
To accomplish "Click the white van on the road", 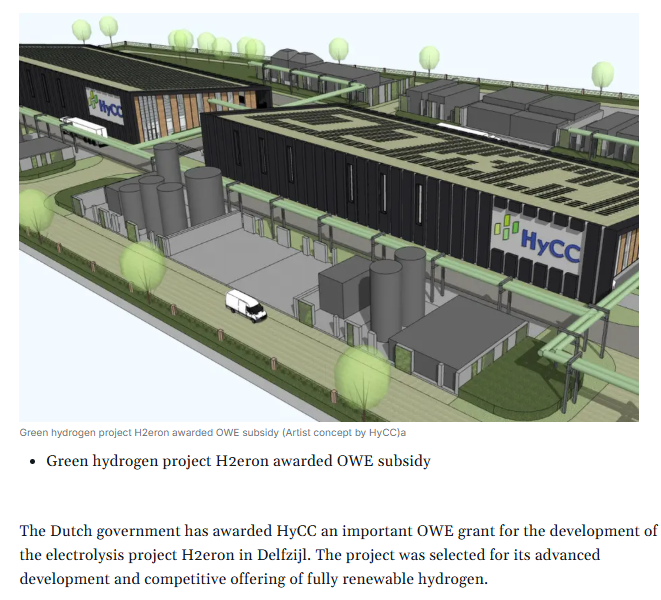I will point(245,304).
